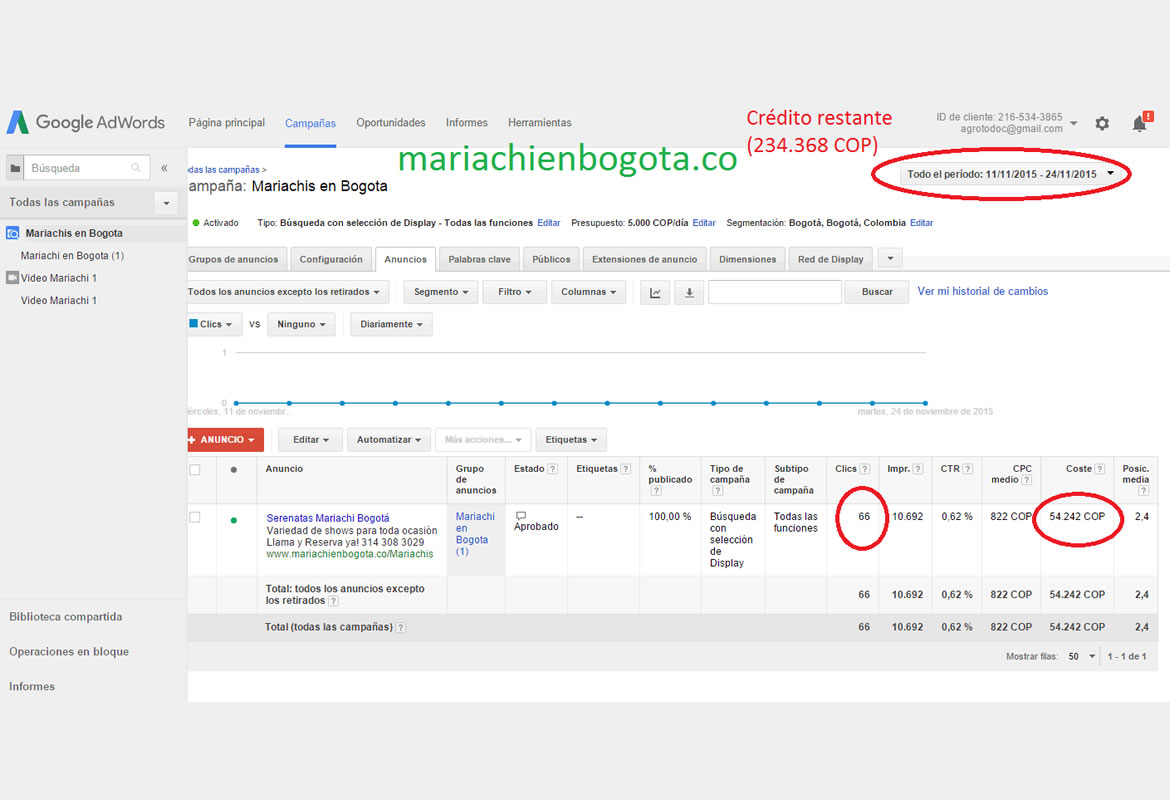Viewport: 1170px width, 800px height.
Task: Click the Aprobado status speech bubble icon
Action: (x=521, y=516)
